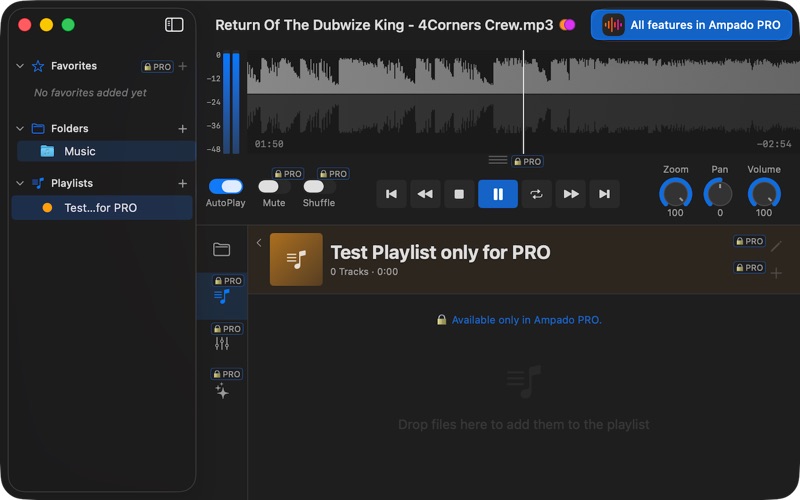This screenshot has width=800, height=500.
Task: Open Available only in Ampado PRO link
Action: pos(527,320)
